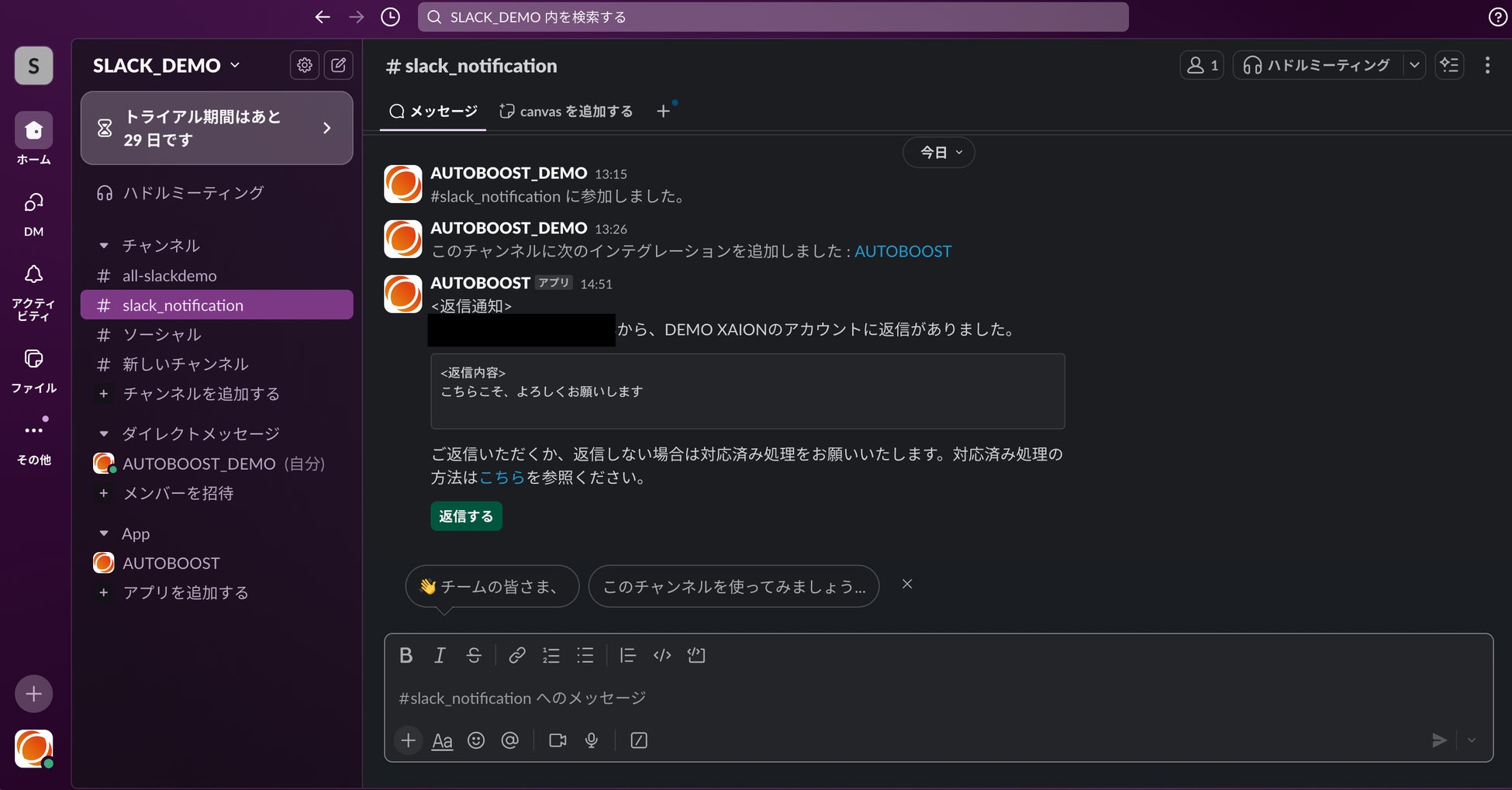Collapse the チャンネル section
The width and height of the screenshot is (1512, 790).
pos(104,246)
